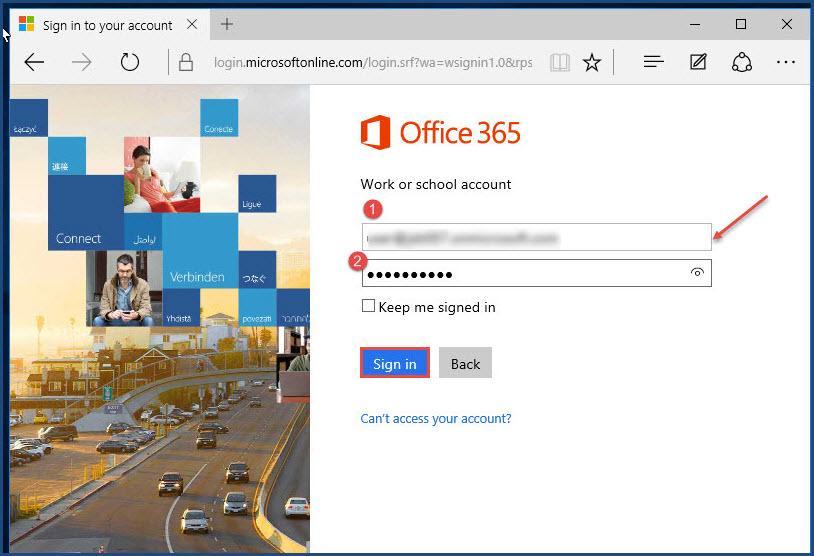The height and width of the screenshot is (556, 814).
Task: Minimize the browser window
Action: (695, 24)
